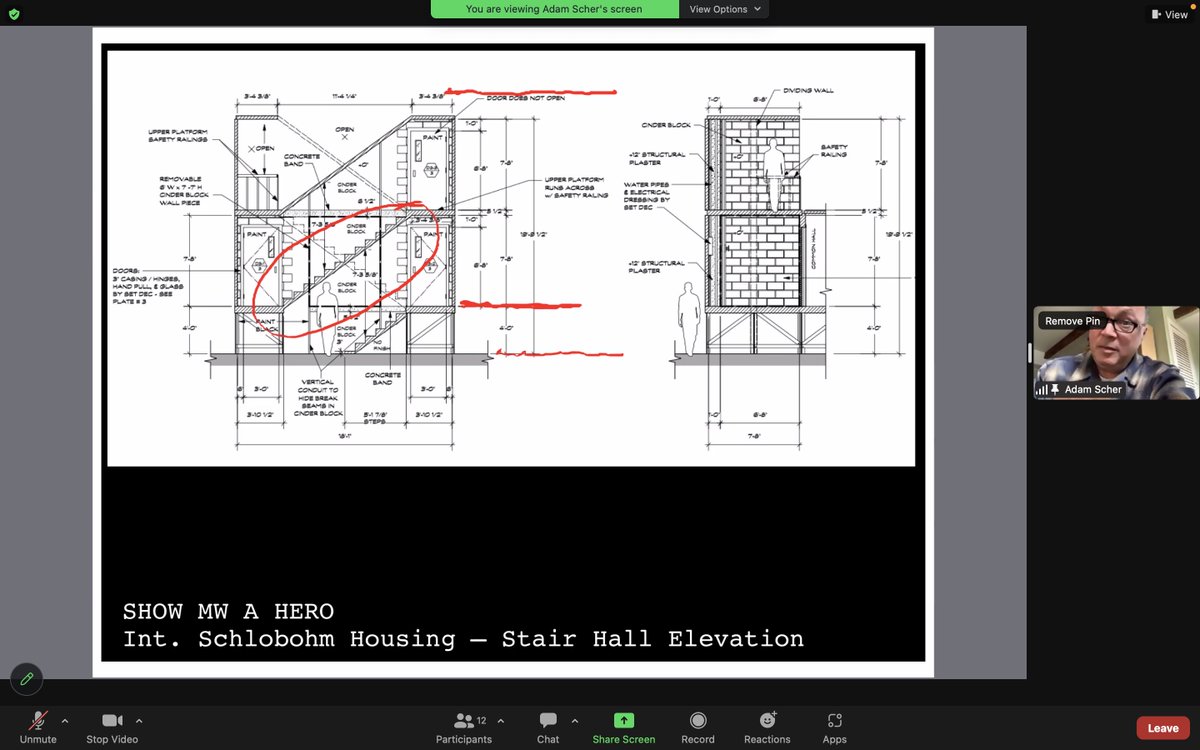
Task: Leave the meeting
Action: (x=1163, y=728)
